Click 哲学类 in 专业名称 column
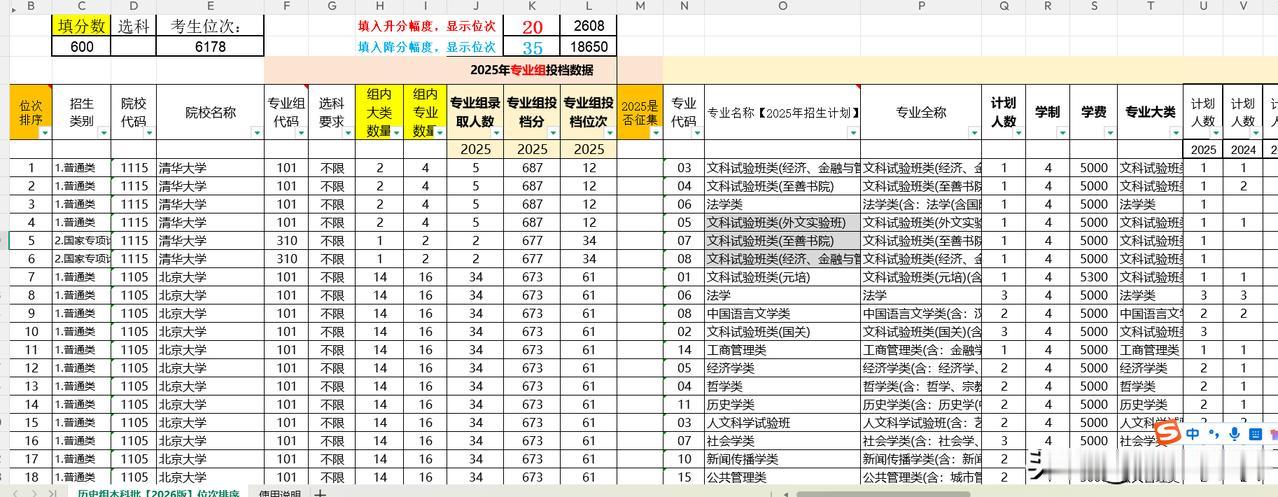This screenshot has width=1278, height=497. (782, 386)
